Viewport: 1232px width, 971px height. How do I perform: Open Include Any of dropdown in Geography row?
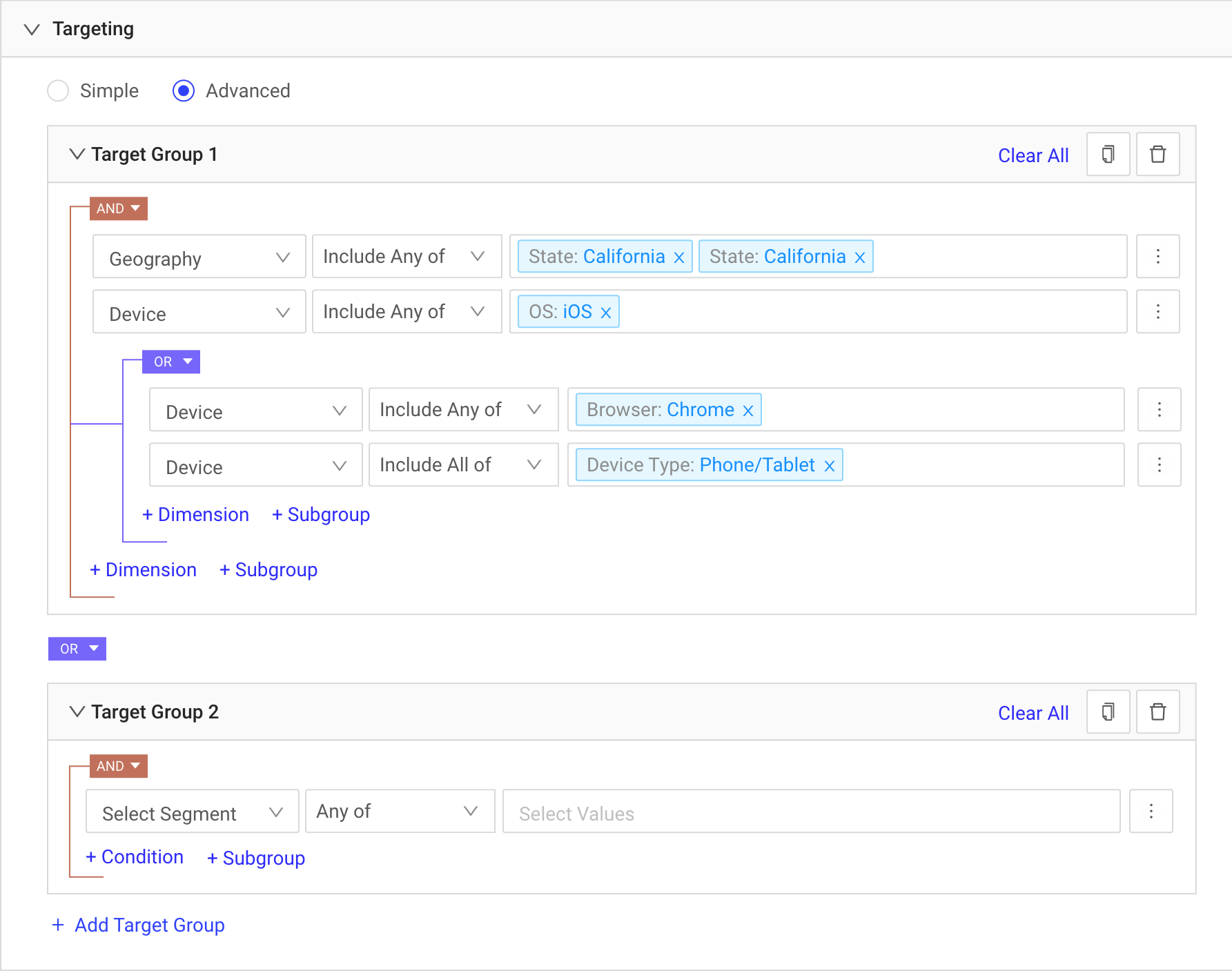407,256
